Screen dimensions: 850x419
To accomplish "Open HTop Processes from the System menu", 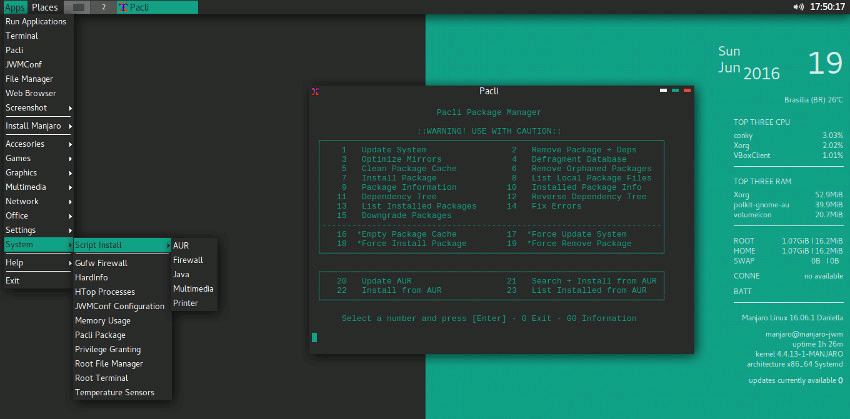I will [x=105, y=291].
